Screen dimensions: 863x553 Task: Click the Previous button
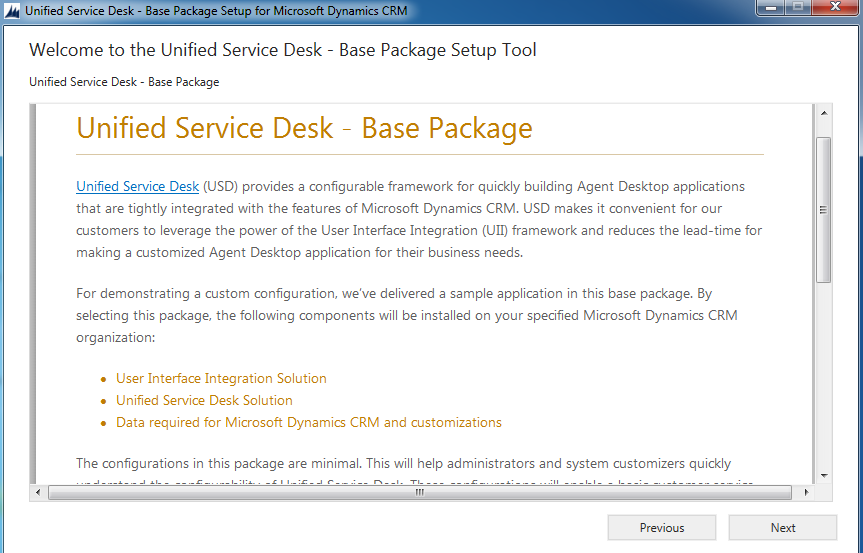[x=661, y=528]
